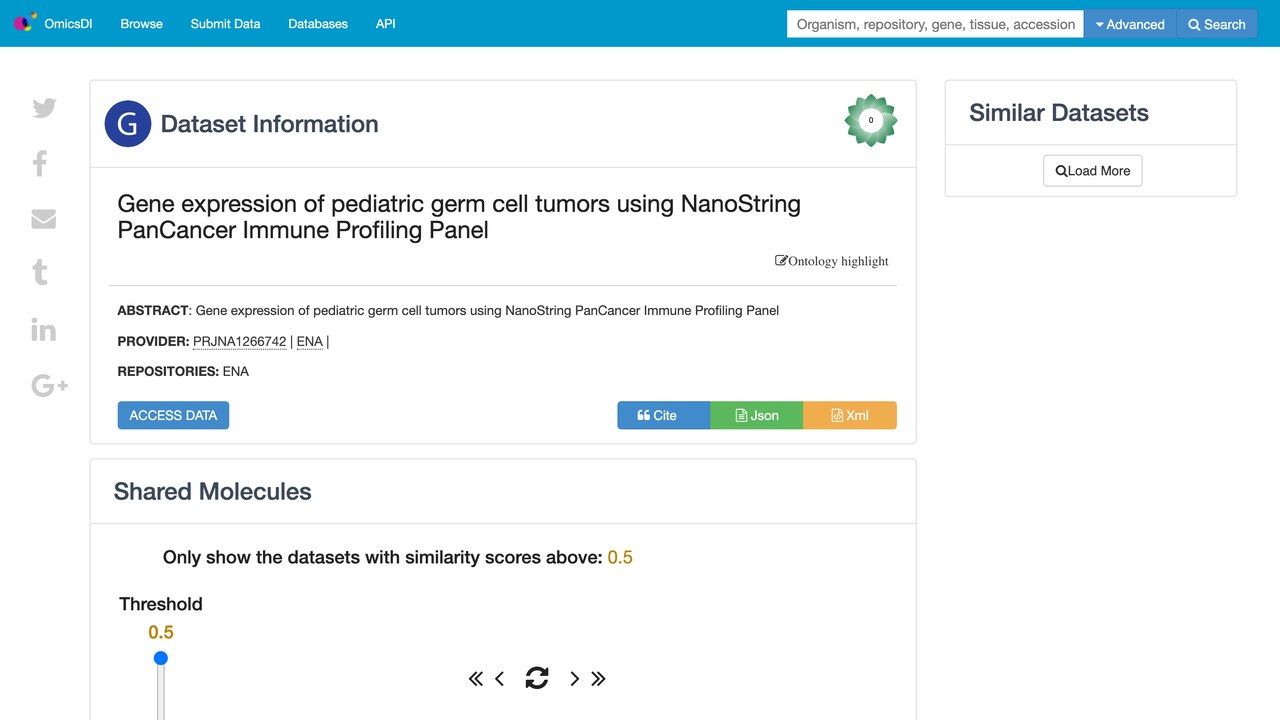Screen dimensions: 1280x720
Task: Jump to first page double-left arrows
Action: pyautogui.click(x=476, y=679)
